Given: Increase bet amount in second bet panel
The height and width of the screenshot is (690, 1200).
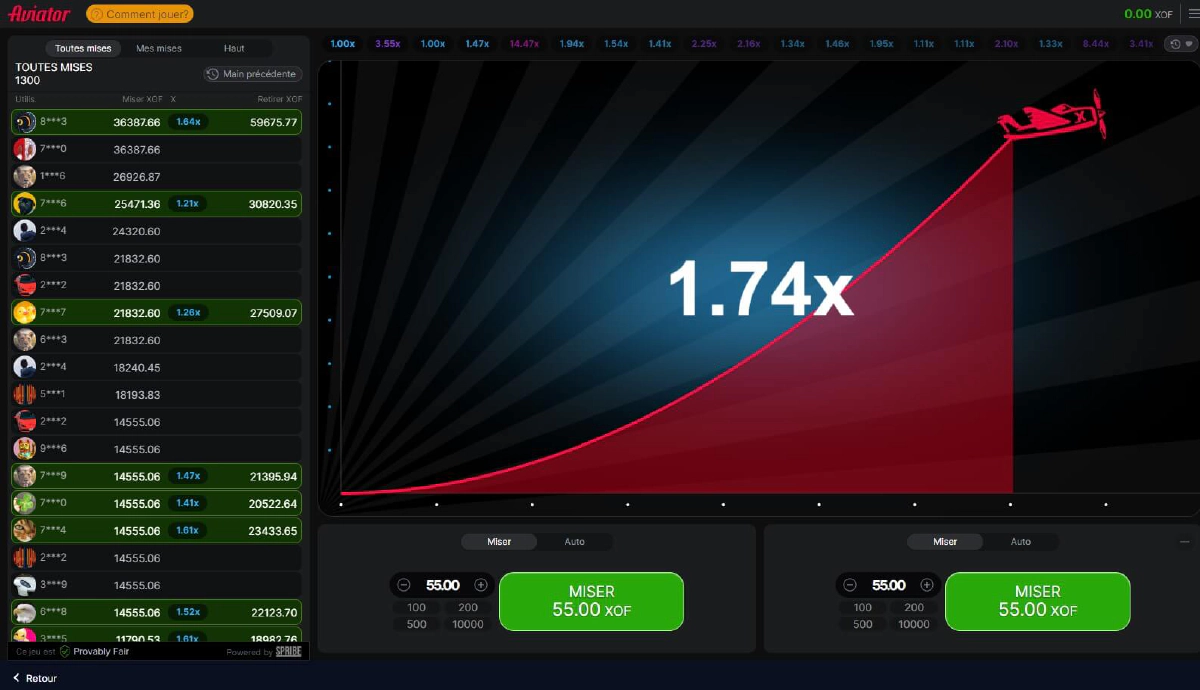Looking at the screenshot, I should point(927,585).
